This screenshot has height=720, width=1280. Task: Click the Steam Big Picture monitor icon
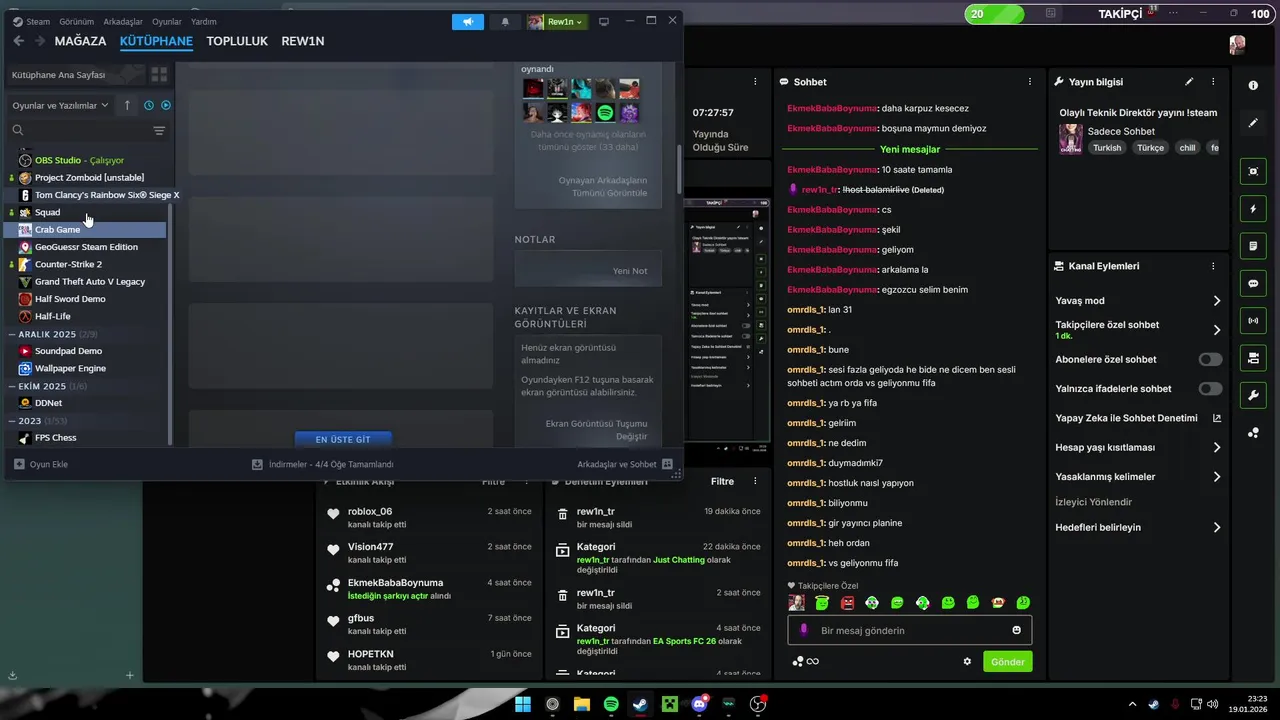pos(603,21)
